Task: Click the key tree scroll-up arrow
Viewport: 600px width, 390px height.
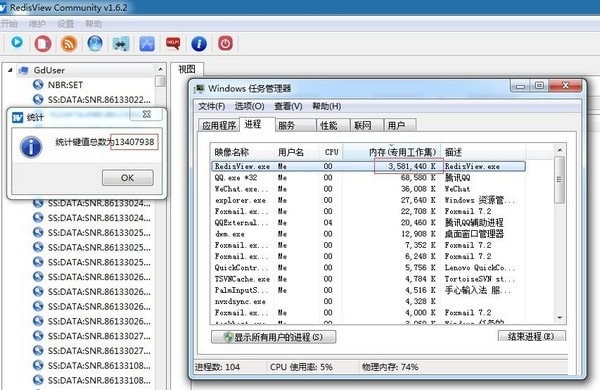Action: [161, 69]
